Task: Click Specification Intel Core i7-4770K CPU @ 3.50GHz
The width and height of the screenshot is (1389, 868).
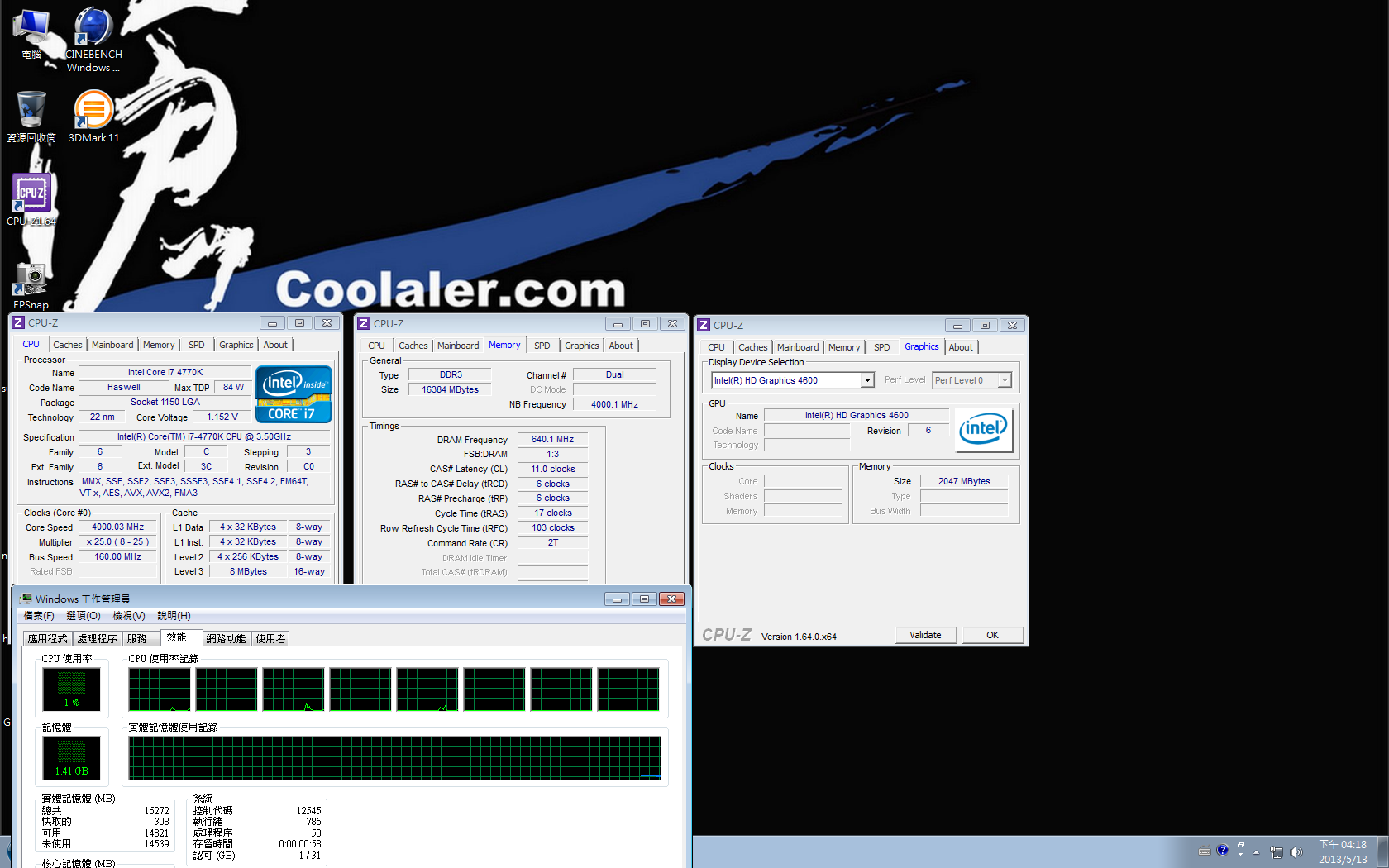Action: 204,436
